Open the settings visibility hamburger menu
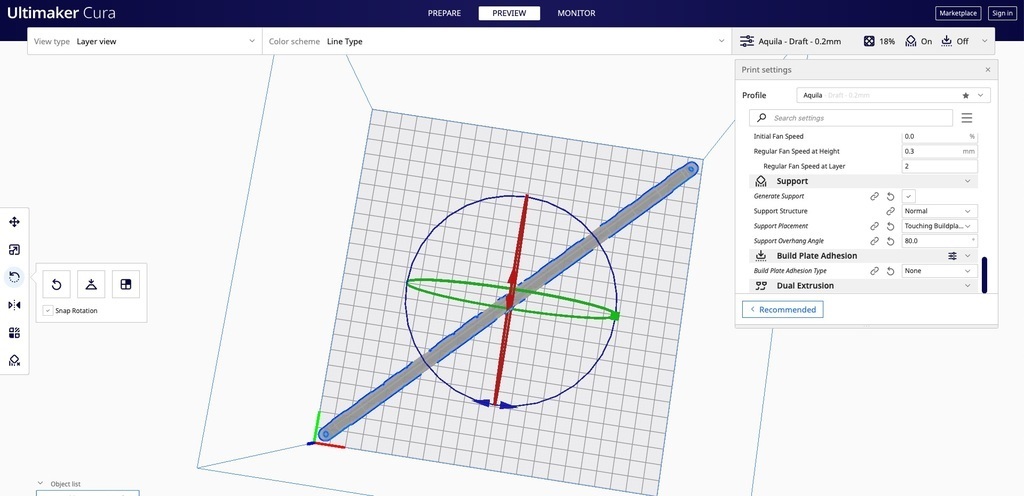This screenshot has width=1024, height=496. (966, 118)
